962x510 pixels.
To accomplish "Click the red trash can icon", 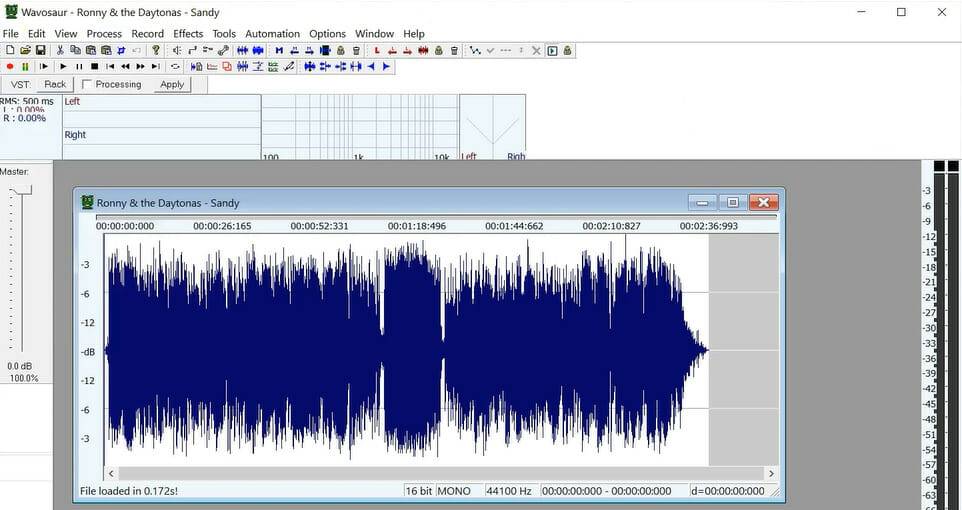I will (x=454, y=50).
